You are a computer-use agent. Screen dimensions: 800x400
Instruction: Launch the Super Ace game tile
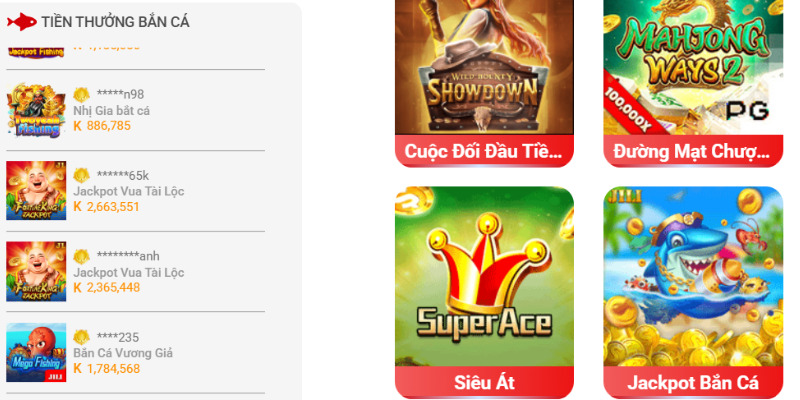click(484, 276)
